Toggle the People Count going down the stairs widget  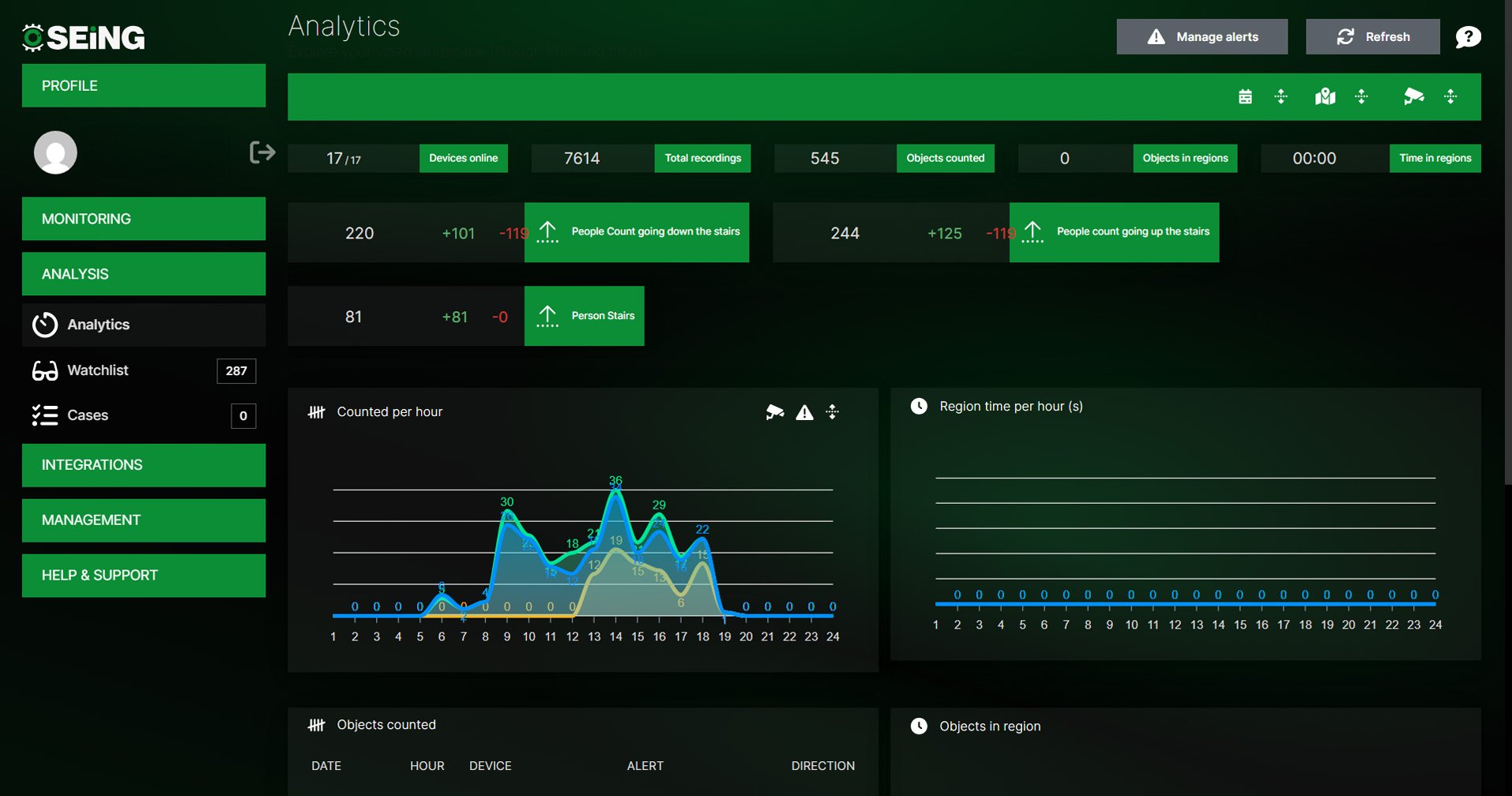(637, 232)
